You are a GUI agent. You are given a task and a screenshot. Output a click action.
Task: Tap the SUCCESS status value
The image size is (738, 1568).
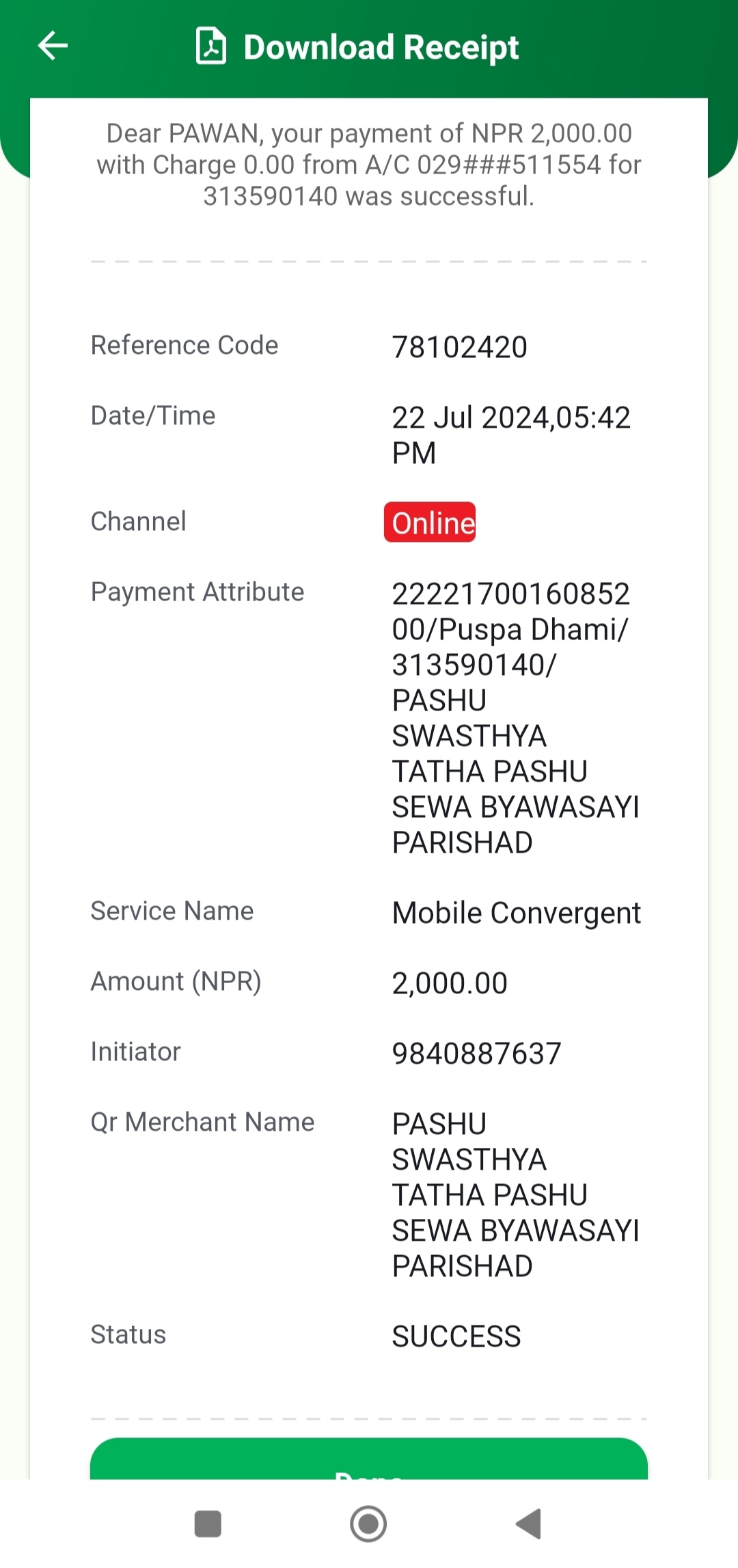456,1336
